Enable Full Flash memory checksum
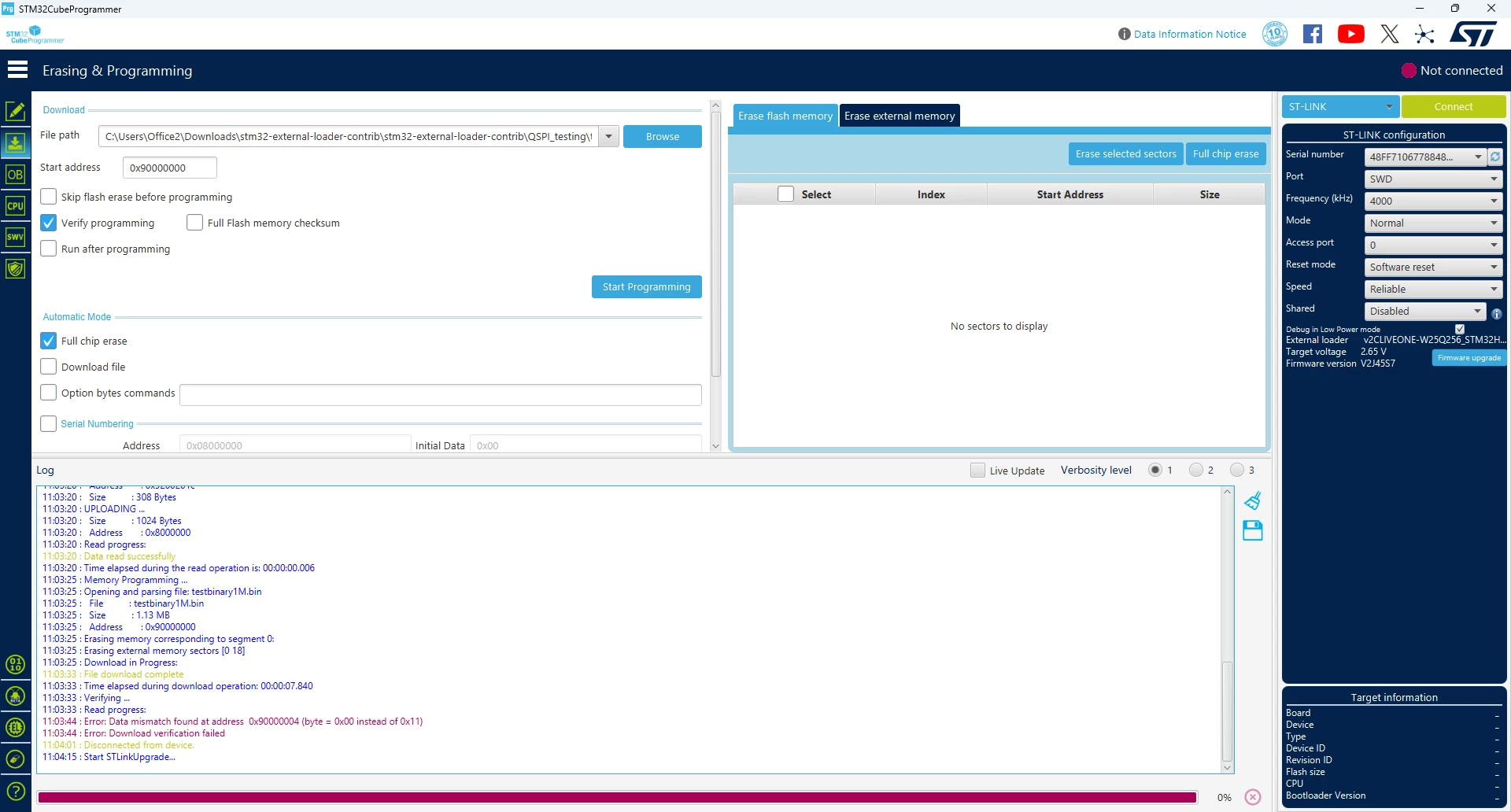 tap(195, 223)
